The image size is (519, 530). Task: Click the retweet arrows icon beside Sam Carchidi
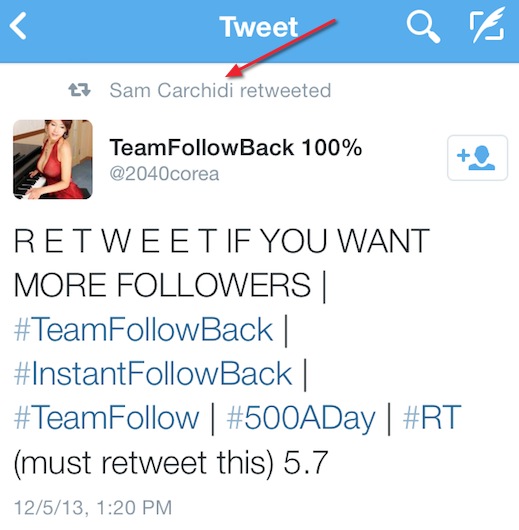point(79,90)
